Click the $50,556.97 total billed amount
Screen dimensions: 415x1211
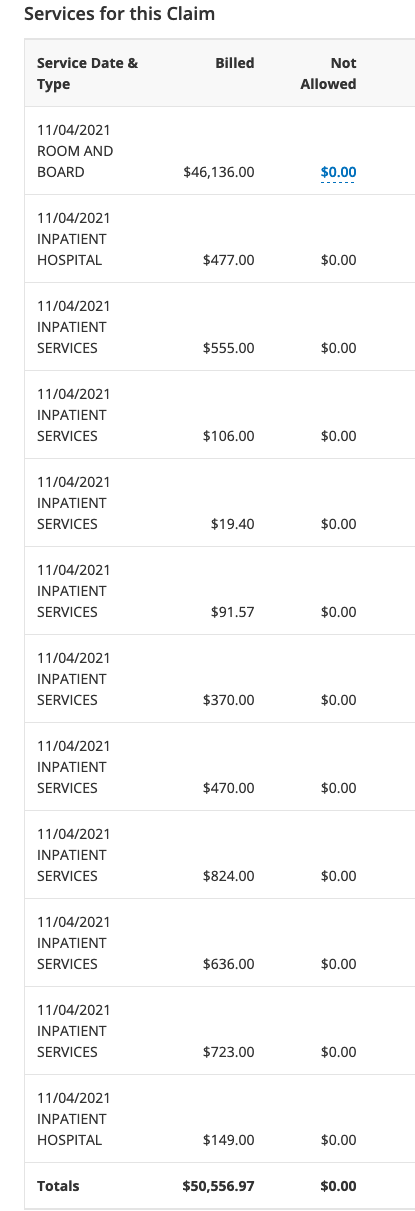[218, 1186]
